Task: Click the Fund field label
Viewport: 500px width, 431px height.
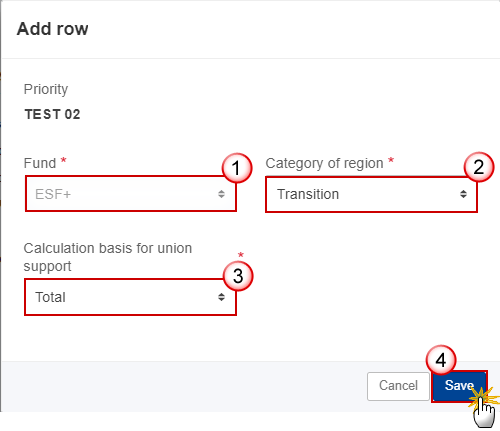Action: (x=40, y=163)
